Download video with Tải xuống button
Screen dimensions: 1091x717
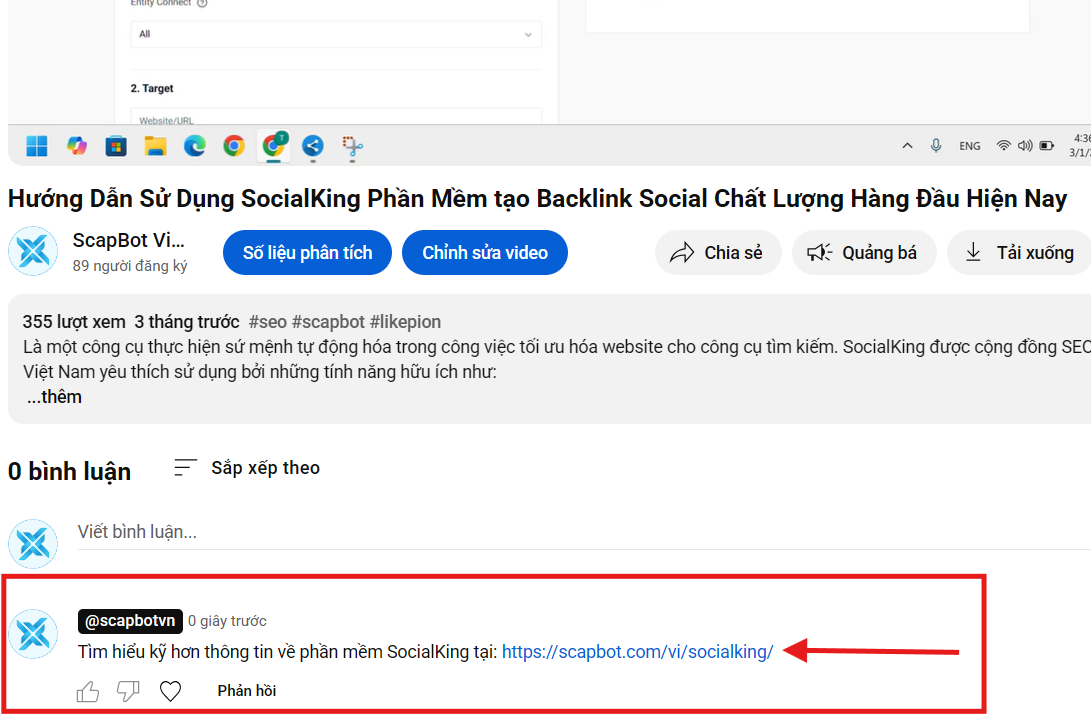click(x=1019, y=253)
